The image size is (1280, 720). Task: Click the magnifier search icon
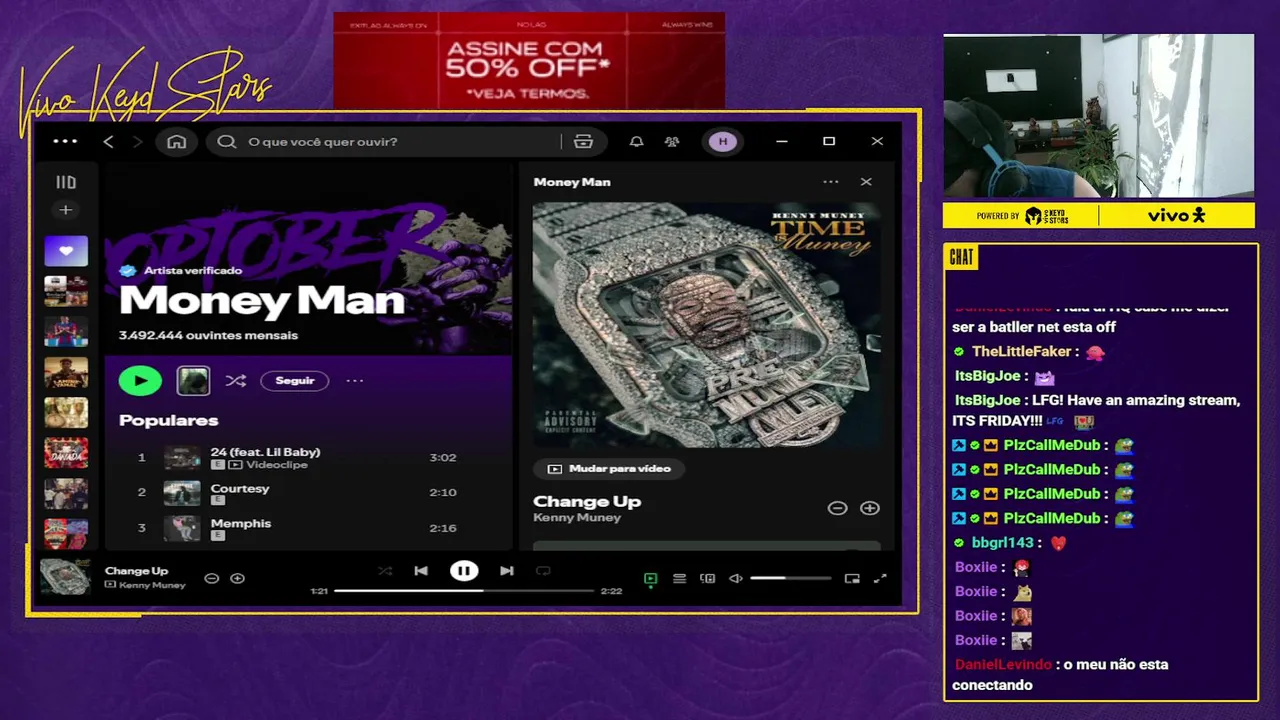[227, 142]
